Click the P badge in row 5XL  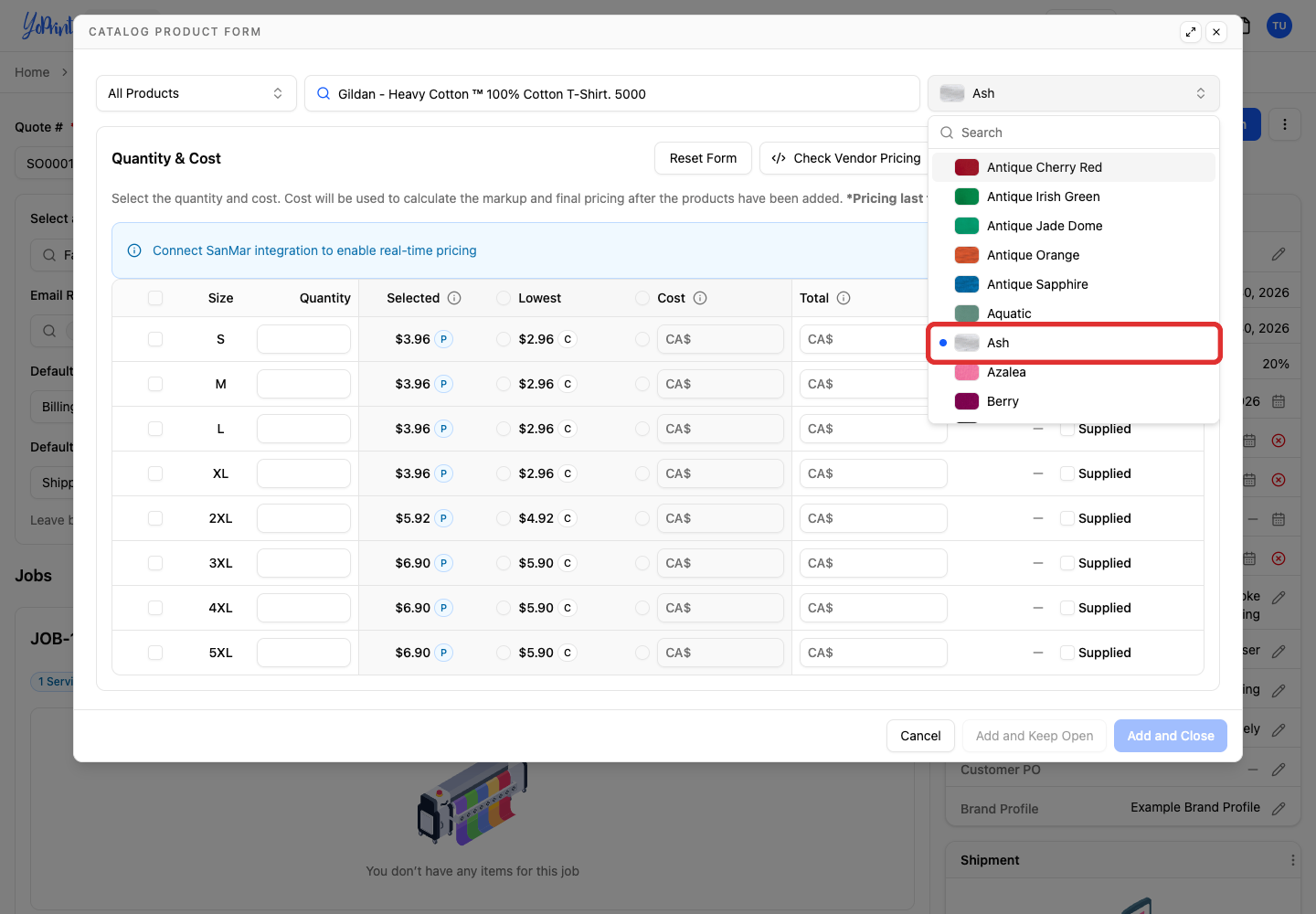tap(443, 653)
